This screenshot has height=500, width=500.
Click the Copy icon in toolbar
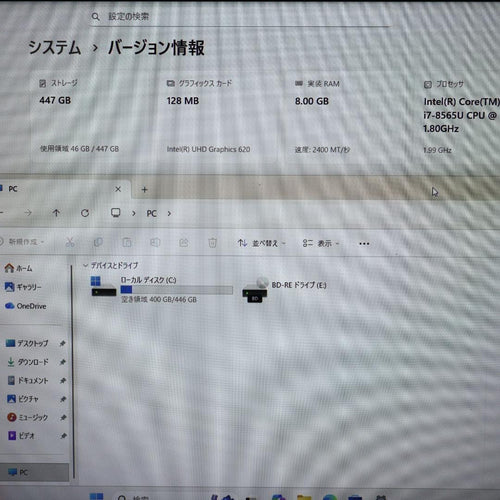[98, 242]
